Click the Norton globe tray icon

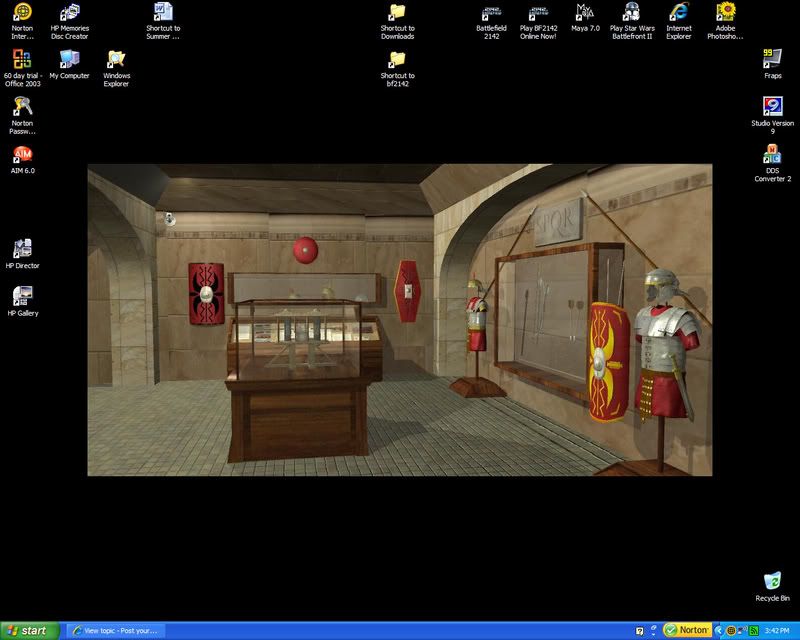coord(731,631)
